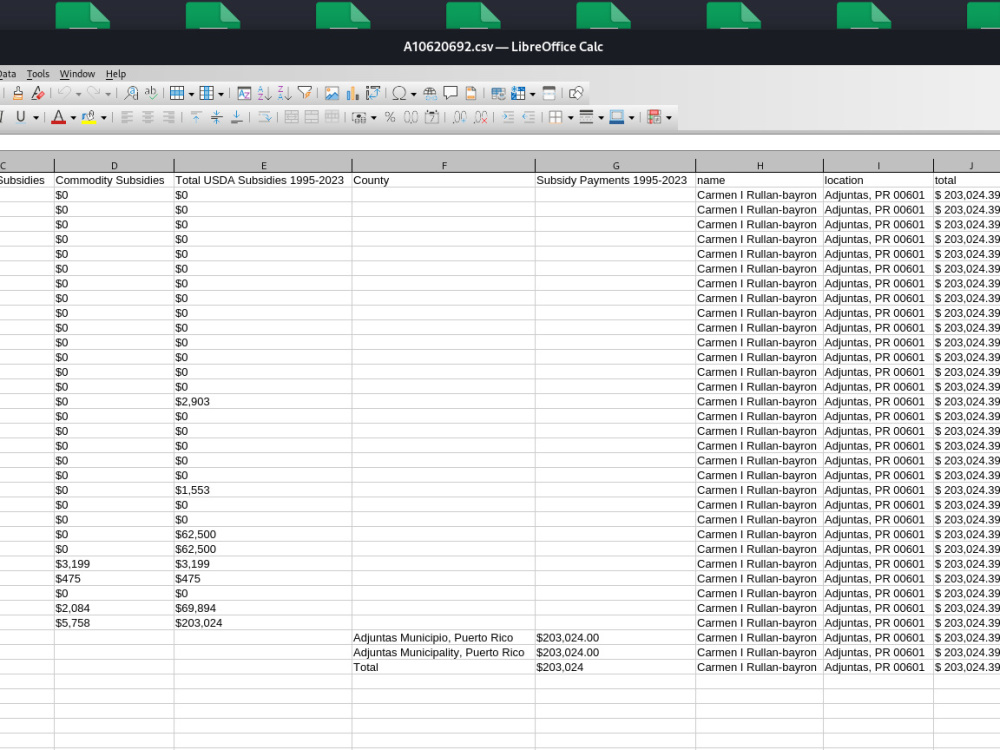Select column D header
The width and height of the screenshot is (1000, 750).
click(x=114, y=166)
